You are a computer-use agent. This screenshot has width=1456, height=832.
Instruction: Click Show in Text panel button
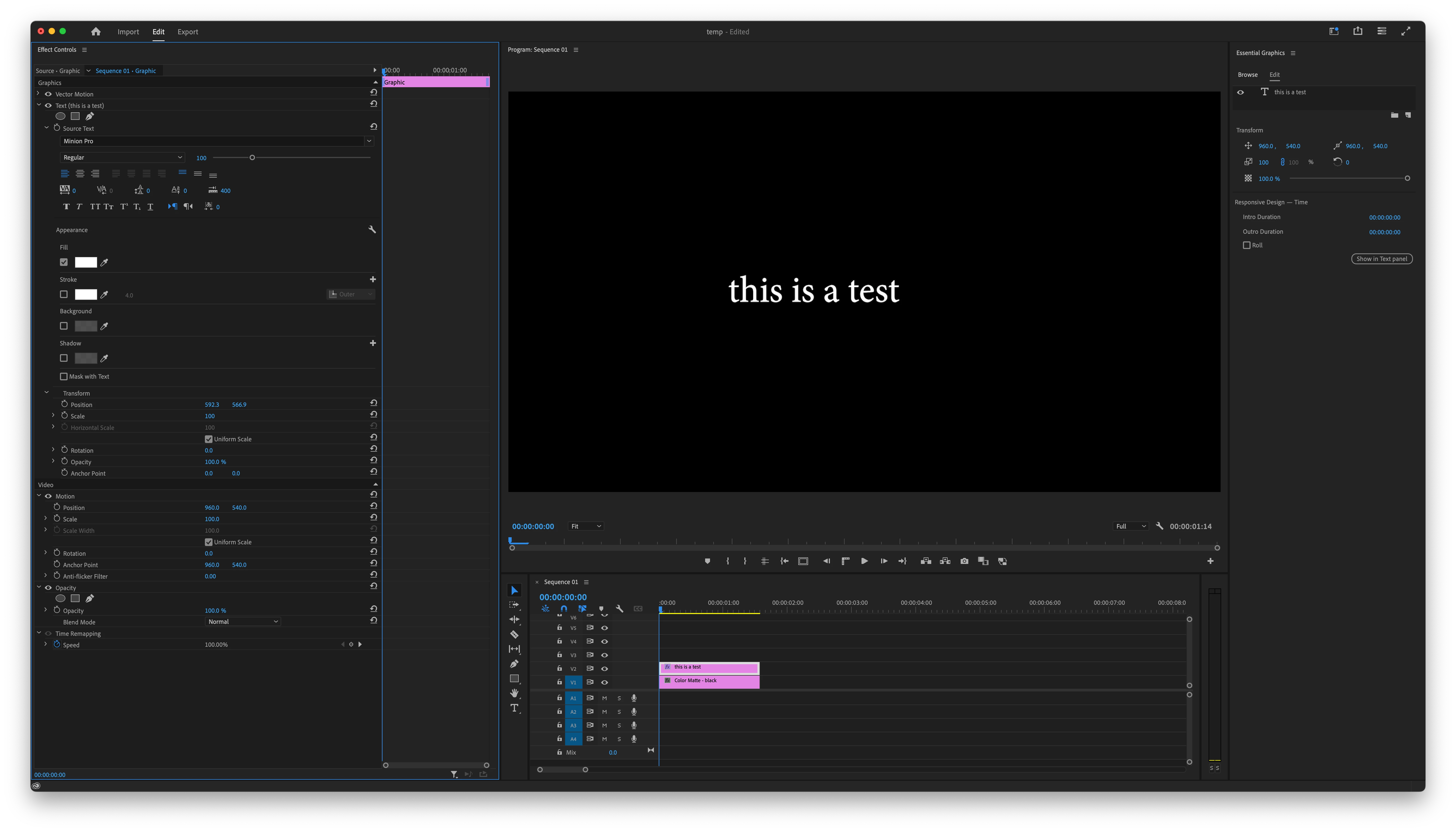(1381, 259)
